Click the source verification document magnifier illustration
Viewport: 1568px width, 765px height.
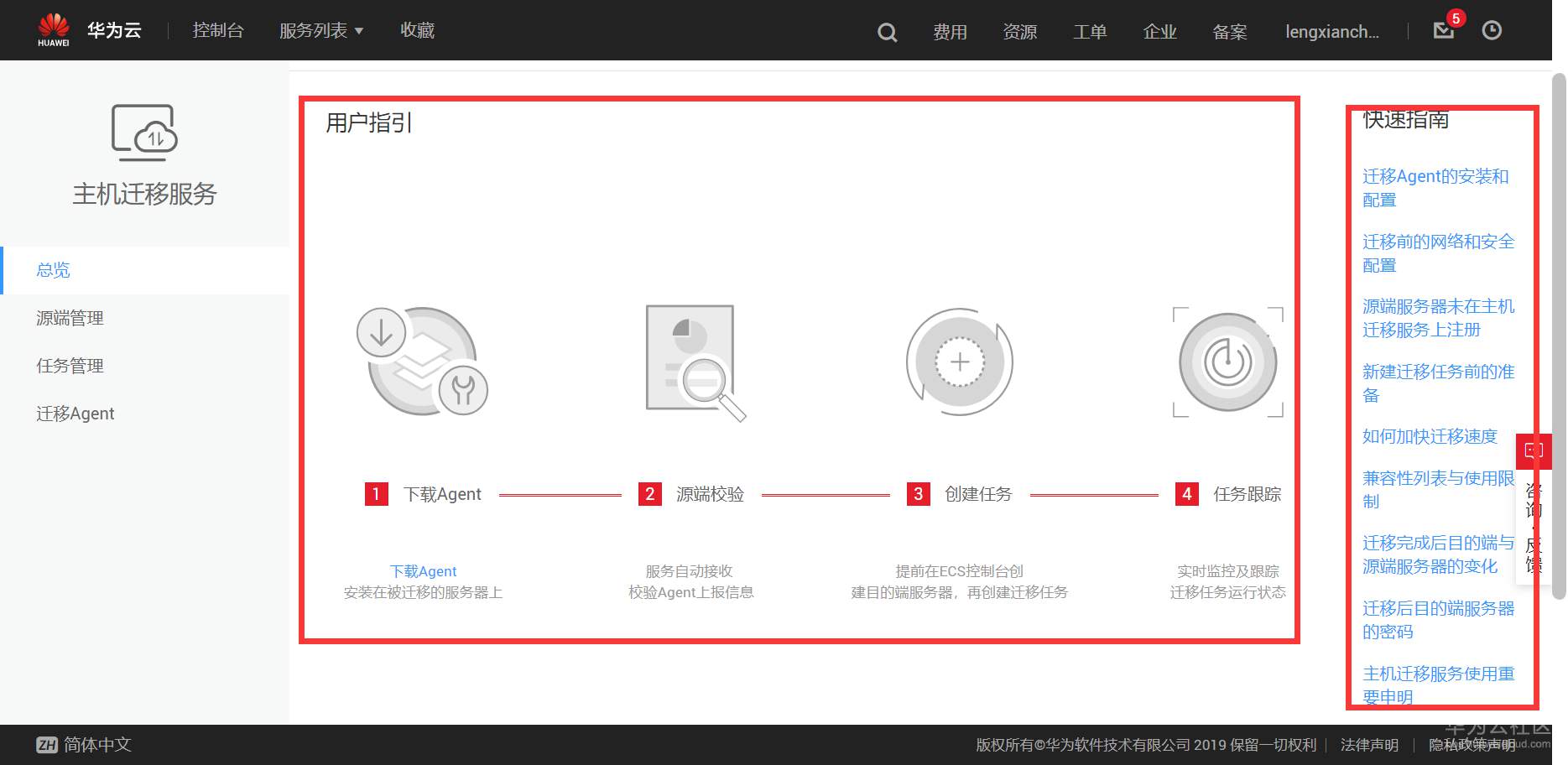(695, 362)
